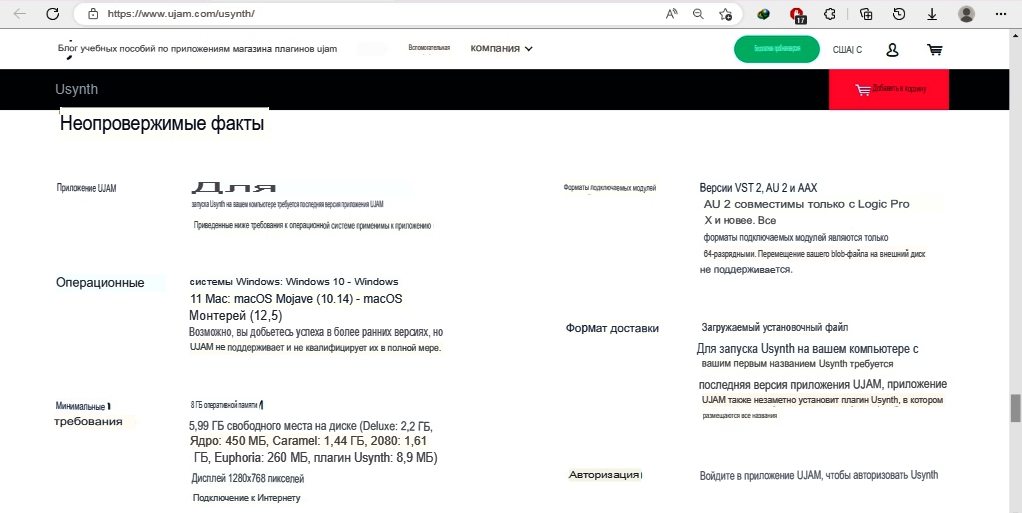1022x513 pixels.
Task: Open the browser downloads arrow icon
Action: coord(931,14)
